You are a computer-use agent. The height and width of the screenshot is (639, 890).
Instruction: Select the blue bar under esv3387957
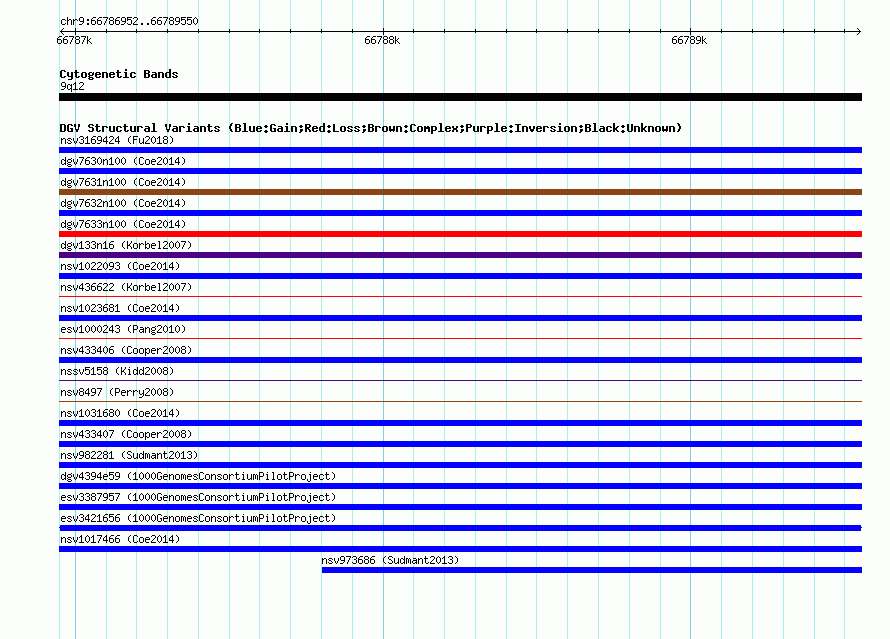[460, 507]
